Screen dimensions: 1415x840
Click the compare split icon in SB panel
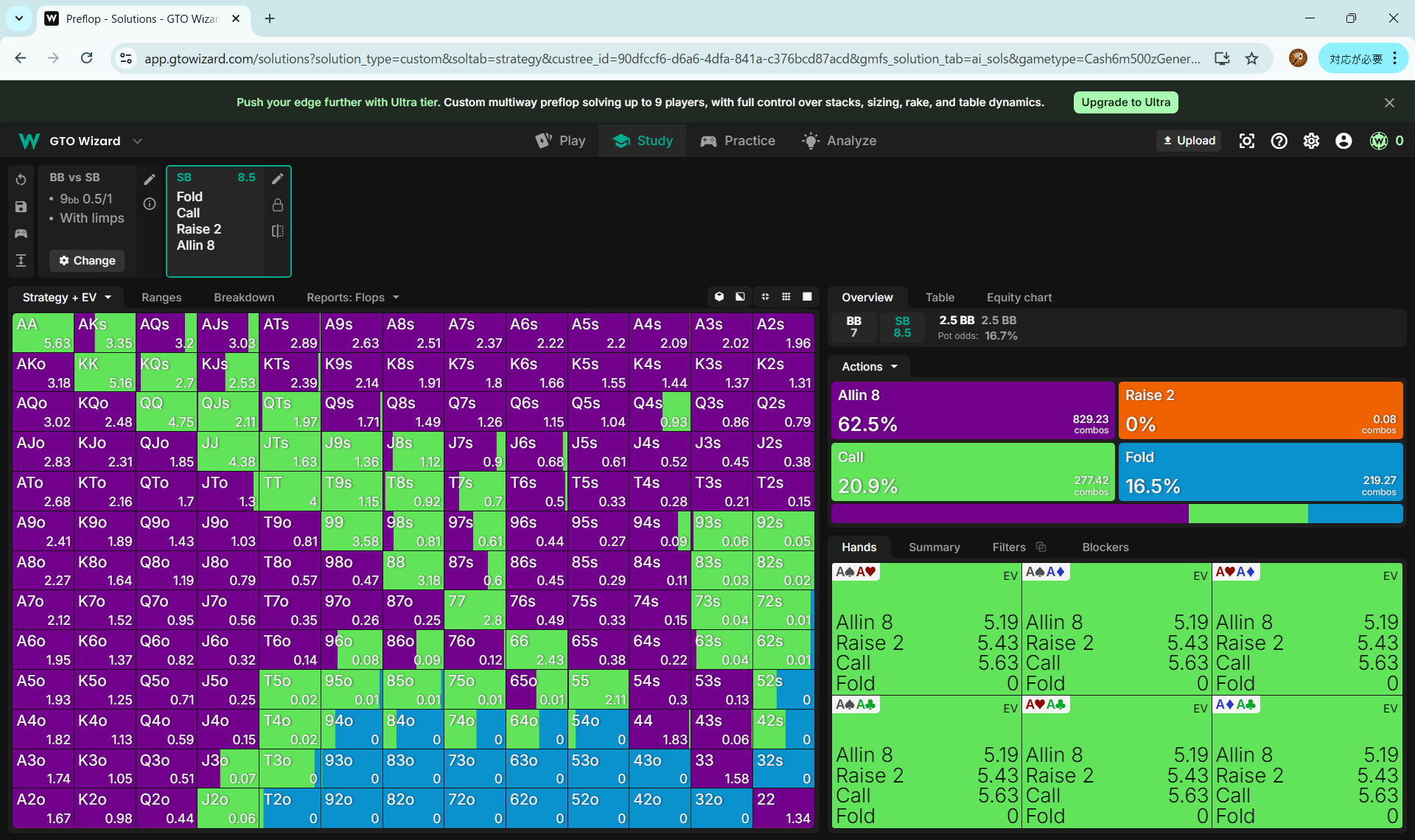278,231
